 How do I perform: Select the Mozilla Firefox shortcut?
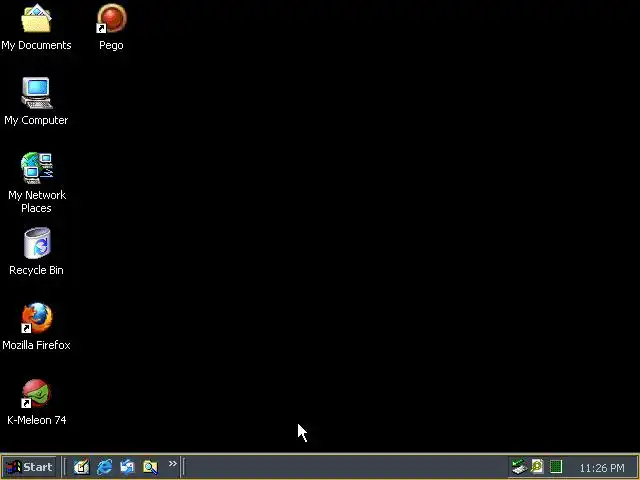tap(37, 318)
